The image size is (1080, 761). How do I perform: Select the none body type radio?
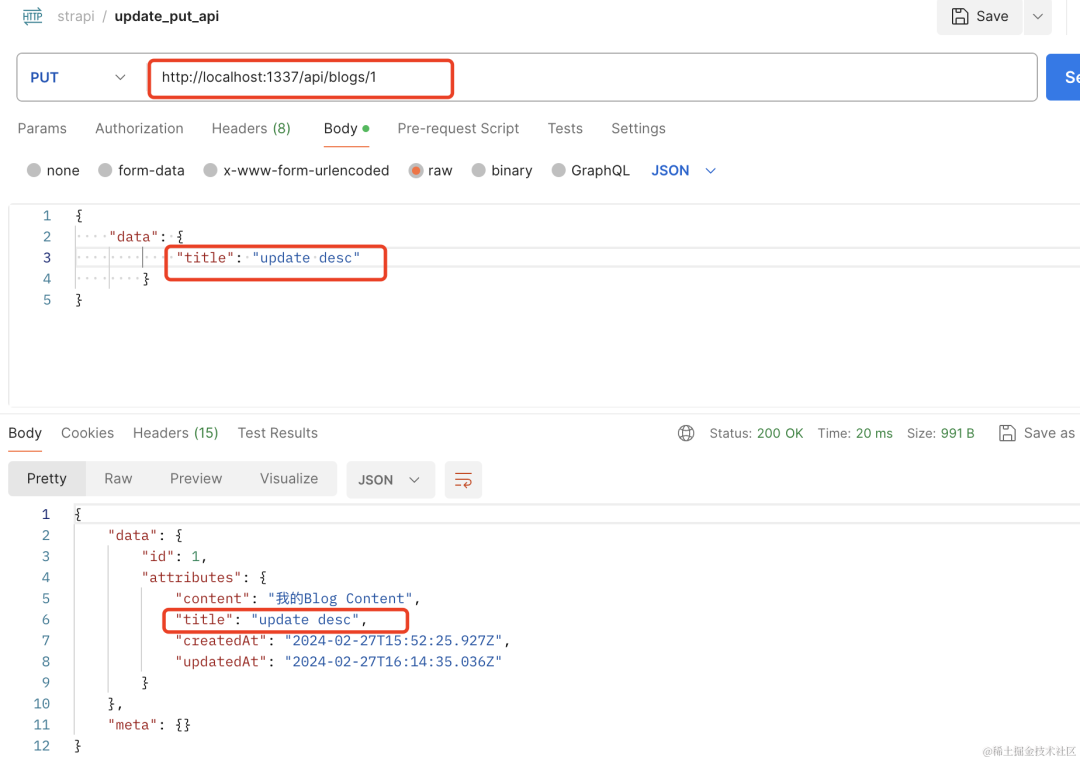(34, 170)
